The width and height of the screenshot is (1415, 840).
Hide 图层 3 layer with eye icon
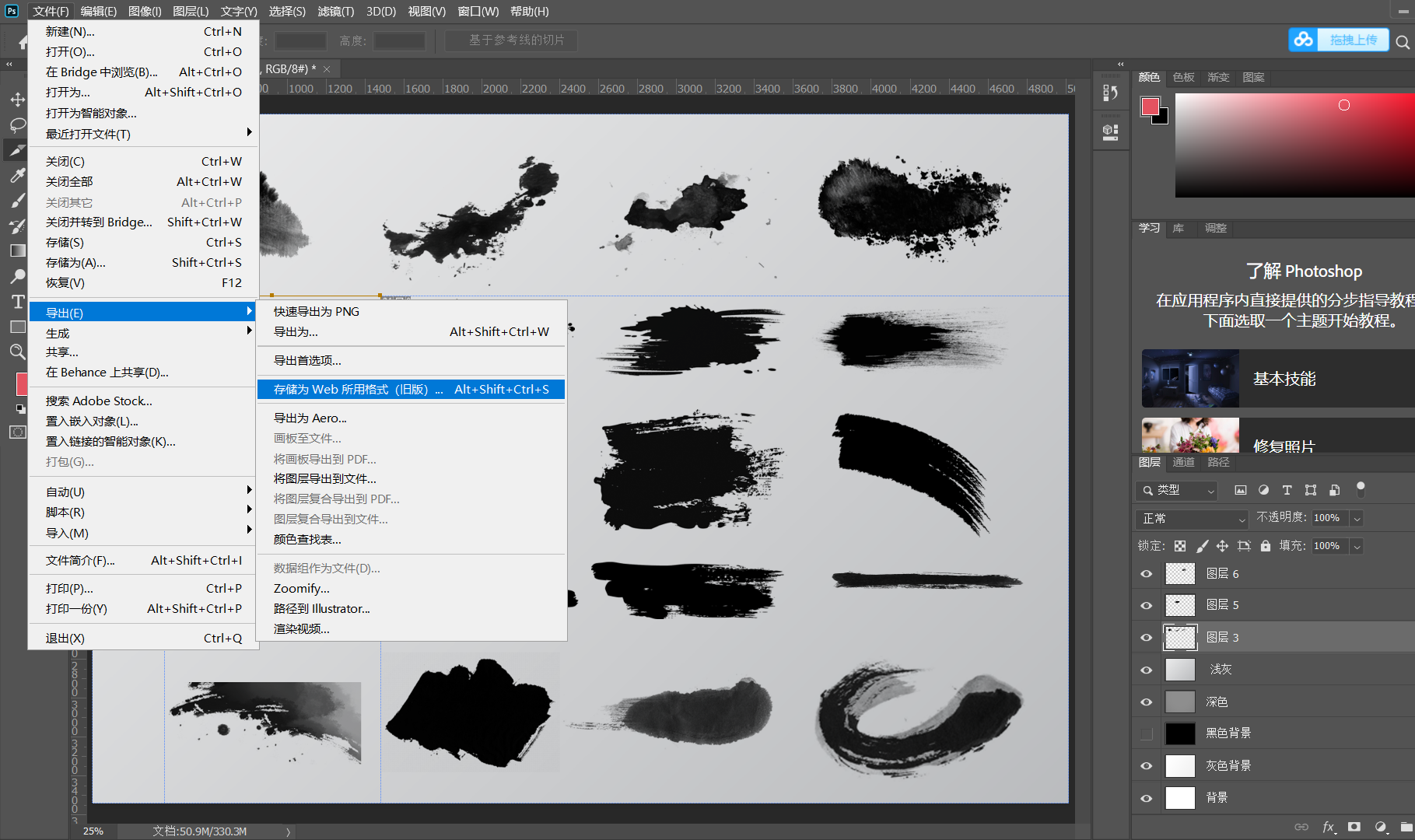tap(1146, 638)
